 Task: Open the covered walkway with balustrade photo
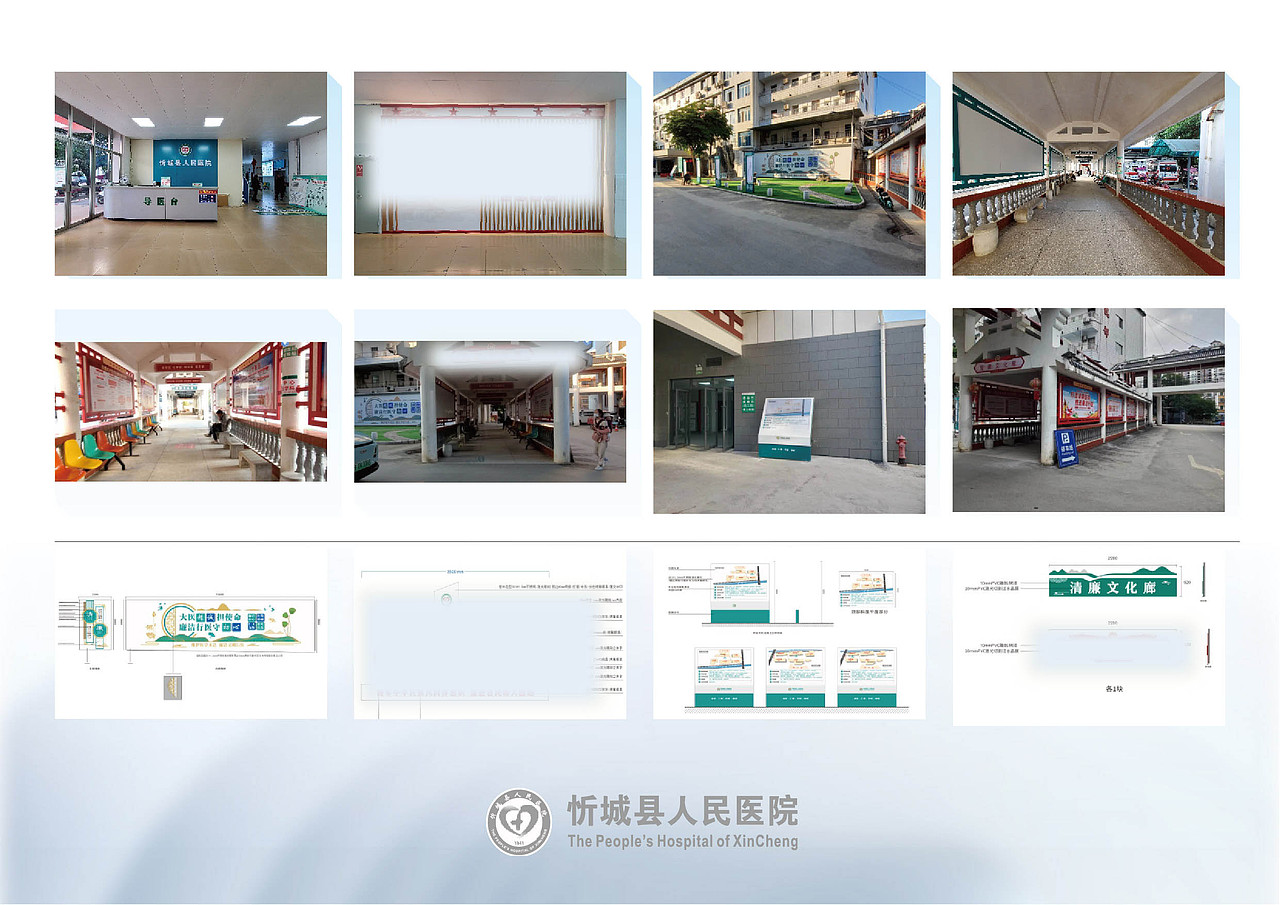(1087, 172)
